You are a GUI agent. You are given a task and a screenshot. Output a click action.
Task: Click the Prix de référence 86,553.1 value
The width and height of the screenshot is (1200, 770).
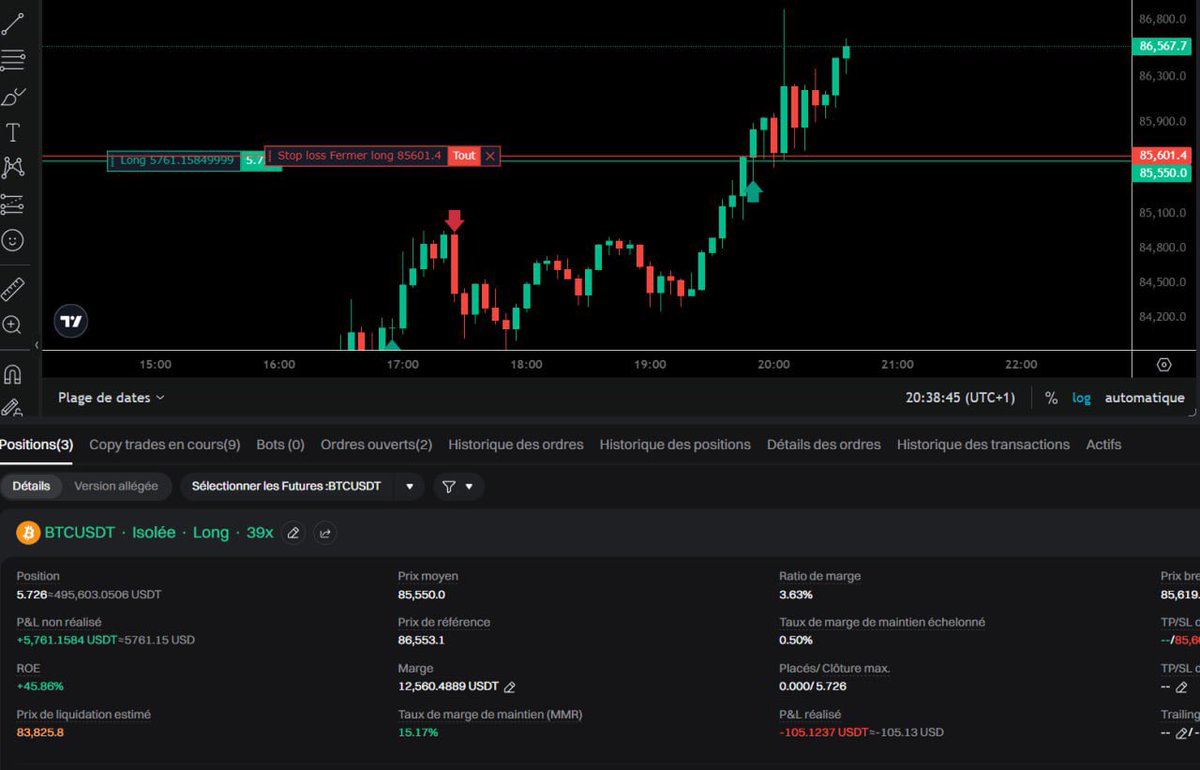coord(421,640)
